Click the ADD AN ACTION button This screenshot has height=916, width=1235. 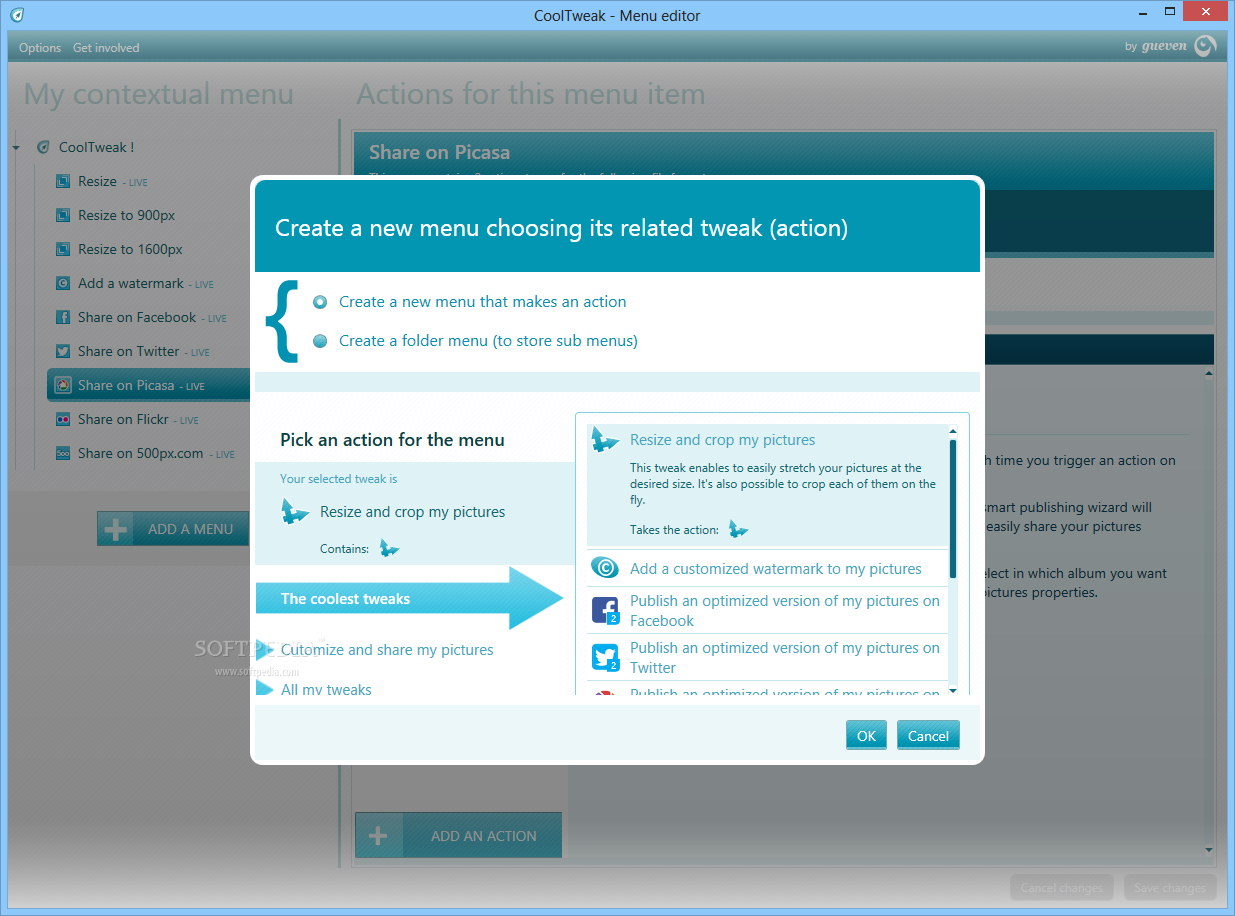458,835
